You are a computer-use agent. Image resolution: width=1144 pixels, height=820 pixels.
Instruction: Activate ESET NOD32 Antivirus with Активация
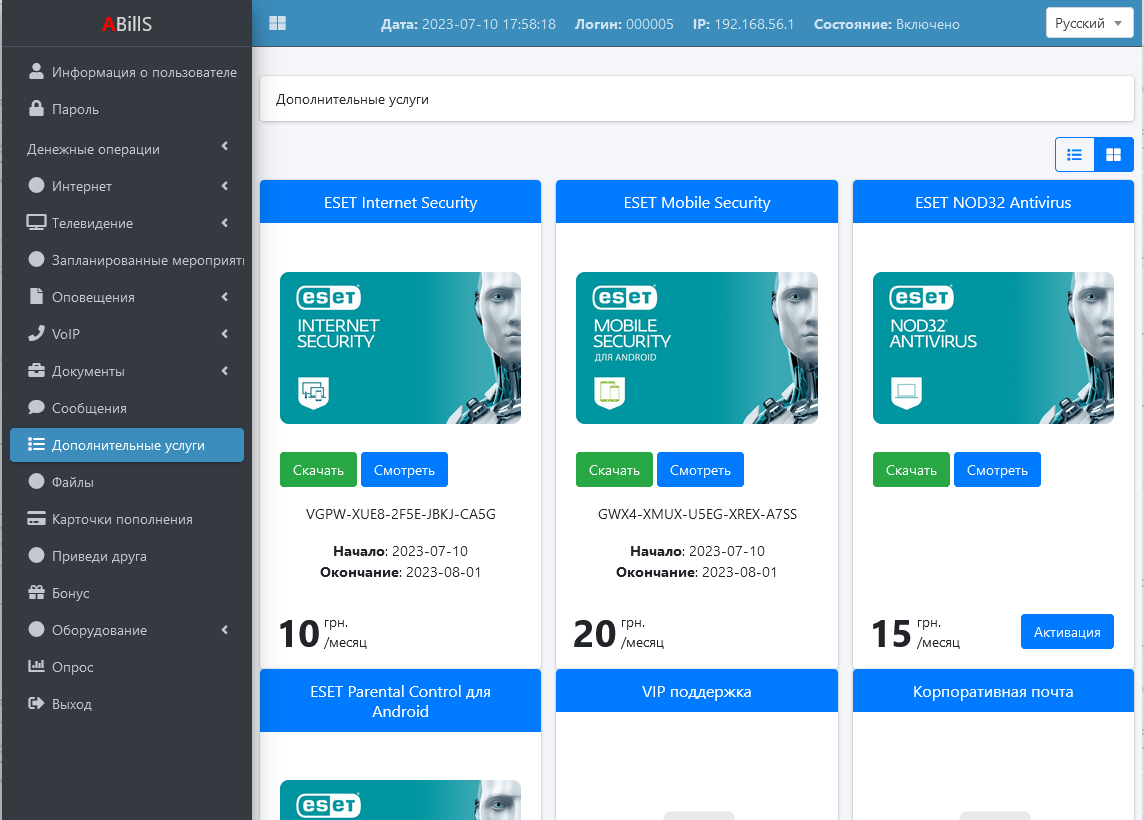[1067, 632]
